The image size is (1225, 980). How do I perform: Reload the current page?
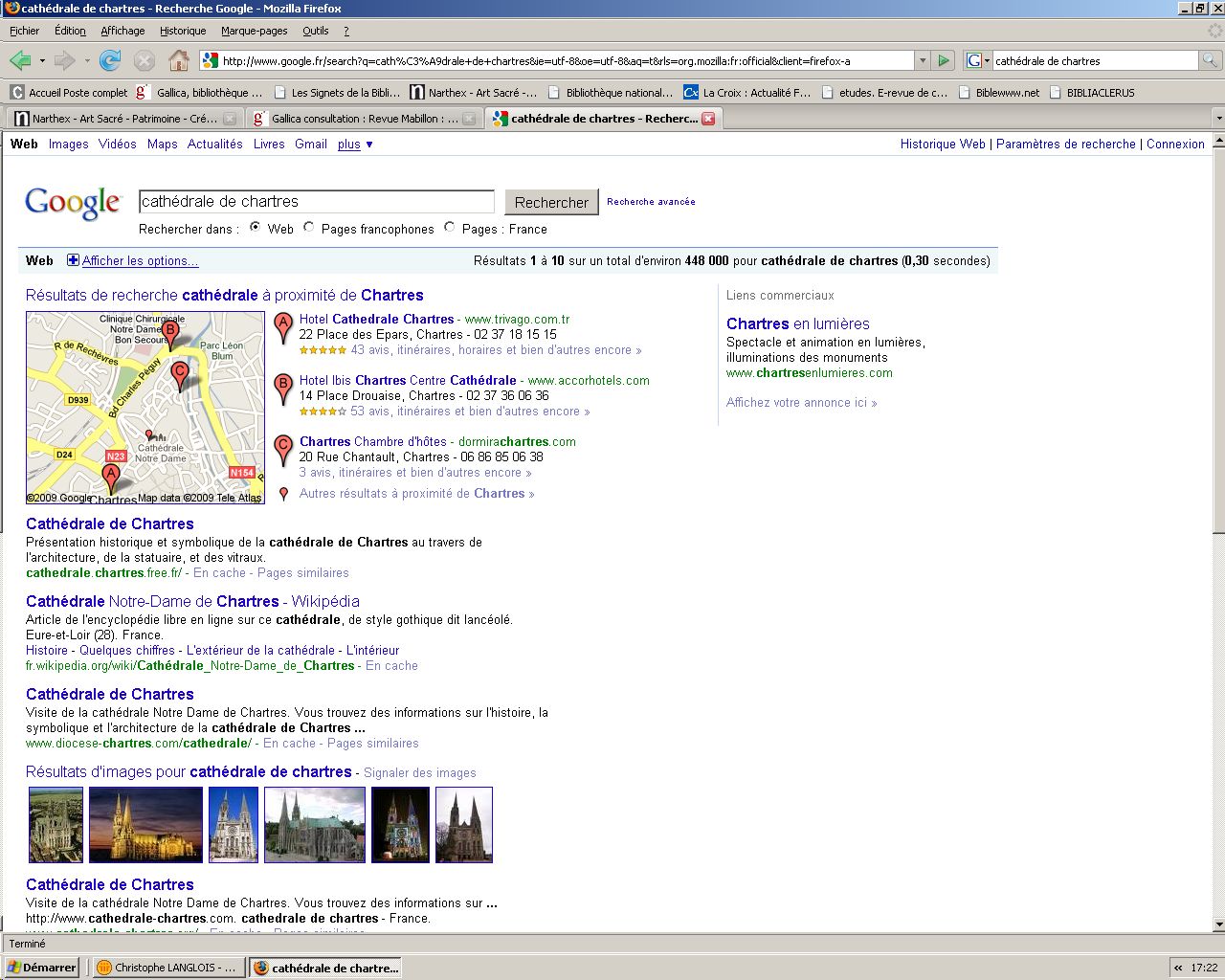[x=111, y=60]
